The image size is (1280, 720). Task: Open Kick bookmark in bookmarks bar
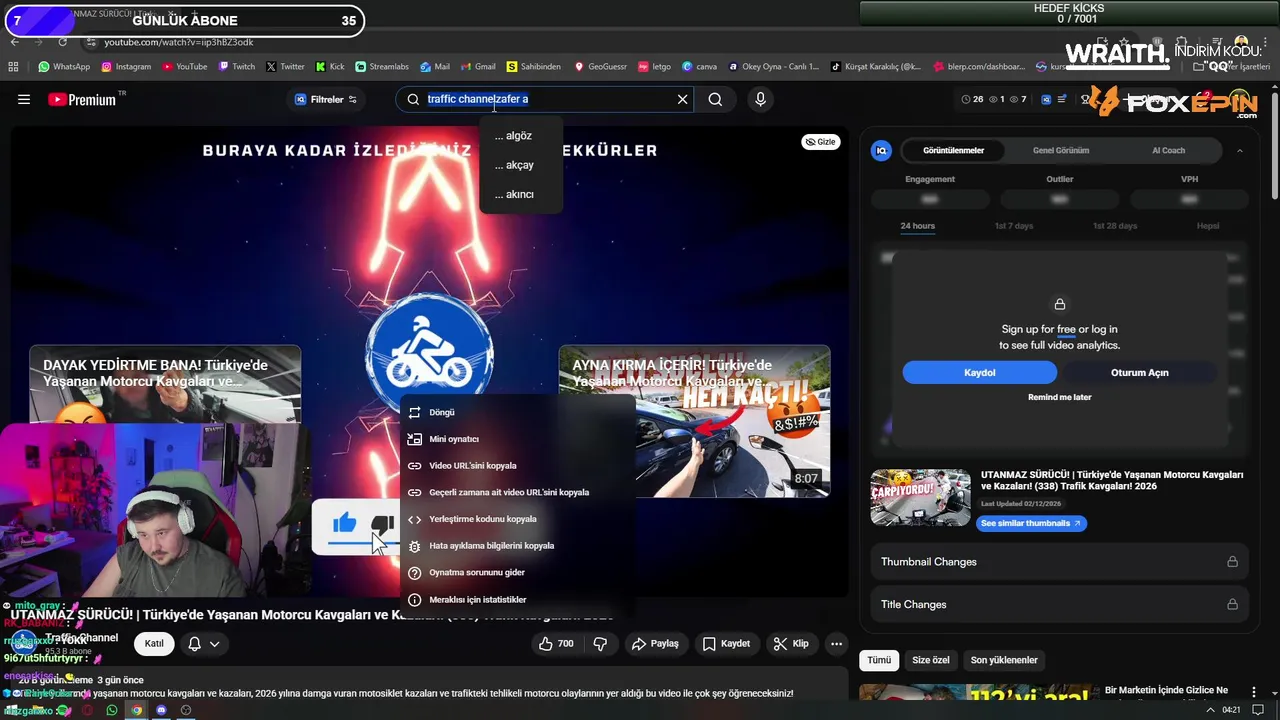tap(330, 67)
